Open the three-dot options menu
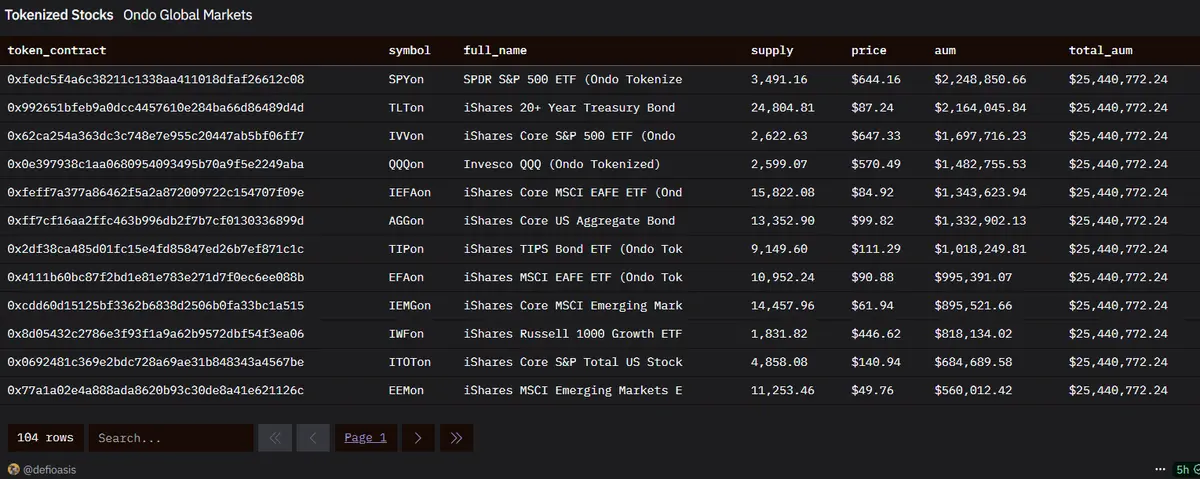This screenshot has width=1200, height=479. click(1160, 468)
